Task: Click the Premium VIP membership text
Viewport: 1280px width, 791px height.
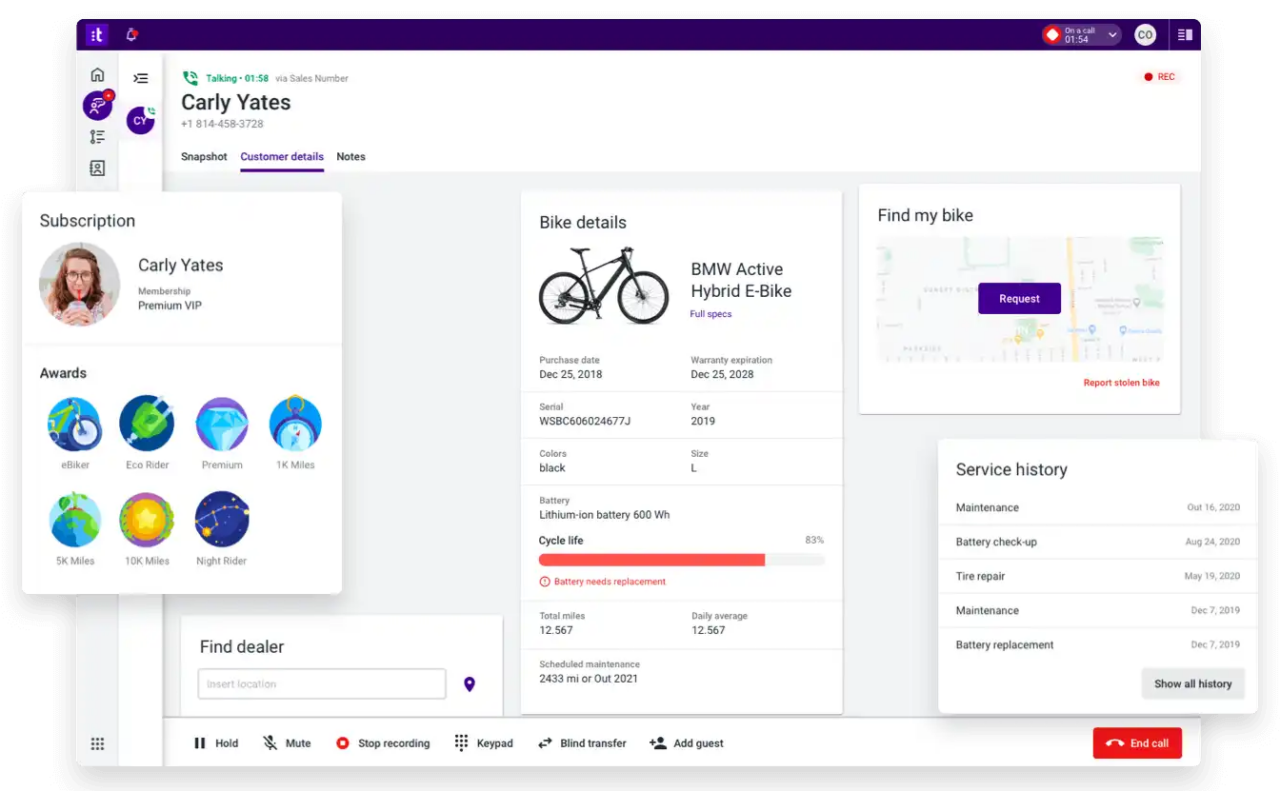Action: click(x=169, y=306)
